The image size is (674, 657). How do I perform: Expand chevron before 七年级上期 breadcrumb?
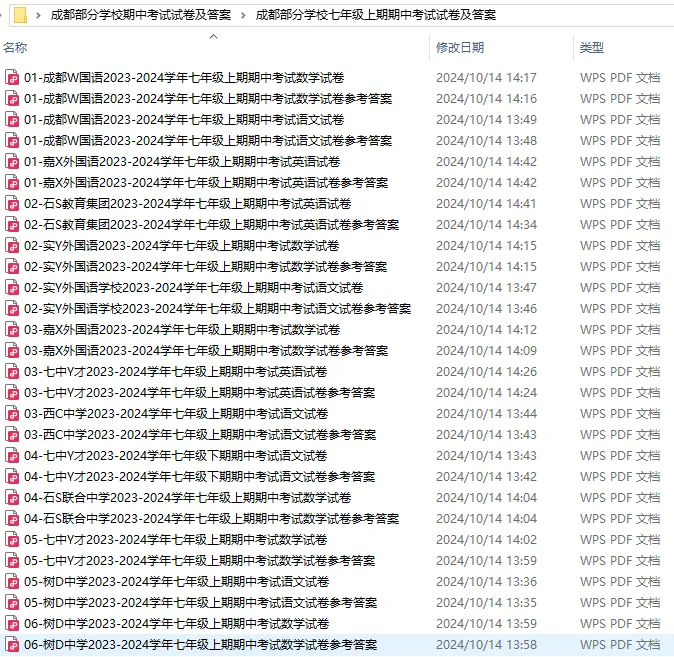click(243, 15)
